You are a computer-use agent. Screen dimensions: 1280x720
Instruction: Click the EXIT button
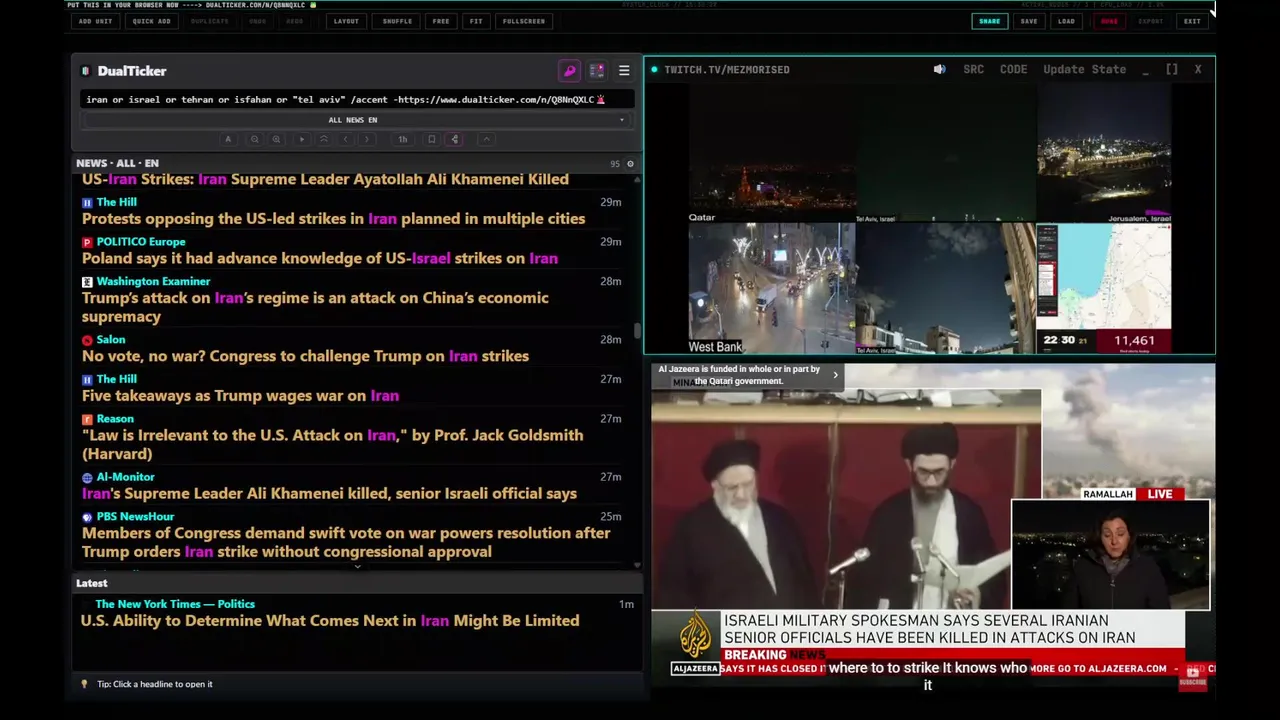coord(1192,21)
